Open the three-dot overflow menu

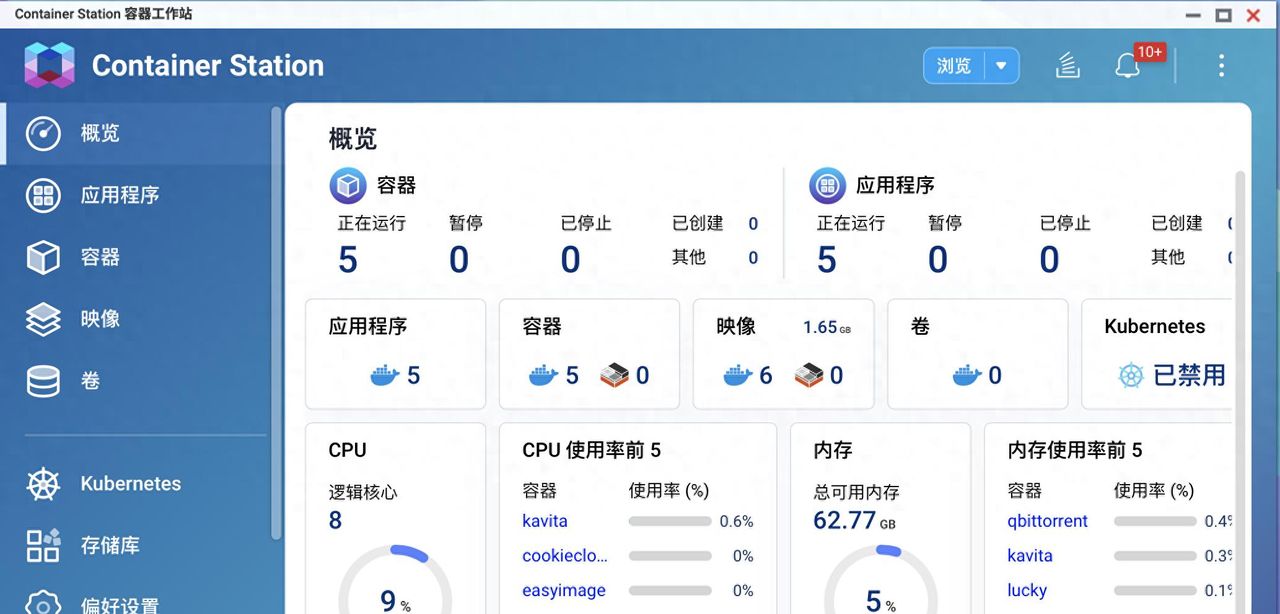[x=1221, y=64]
